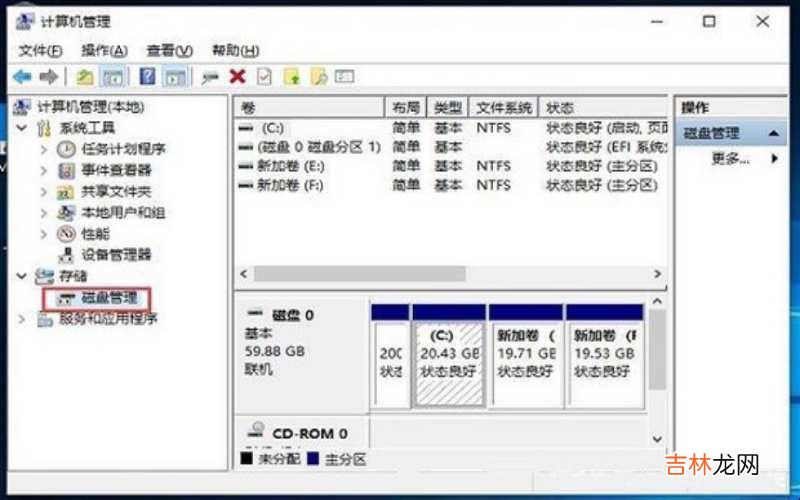Select 设备管理器 in the tree
The height and width of the screenshot is (500, 800).
point(115,255)
